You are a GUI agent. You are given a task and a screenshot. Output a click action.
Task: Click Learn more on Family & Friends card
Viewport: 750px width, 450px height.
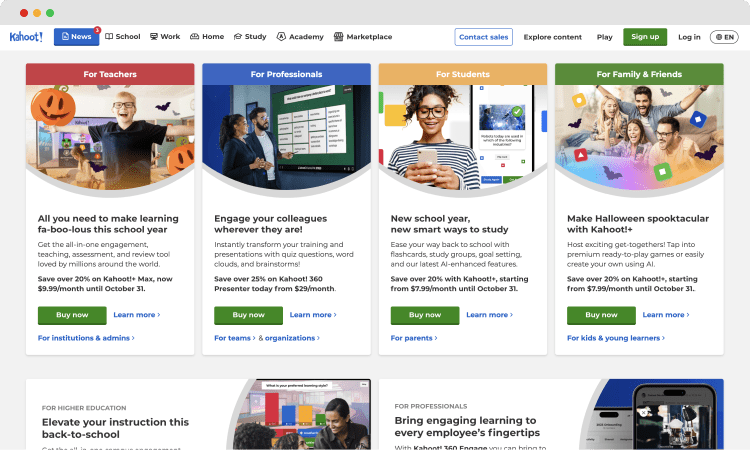666,315
